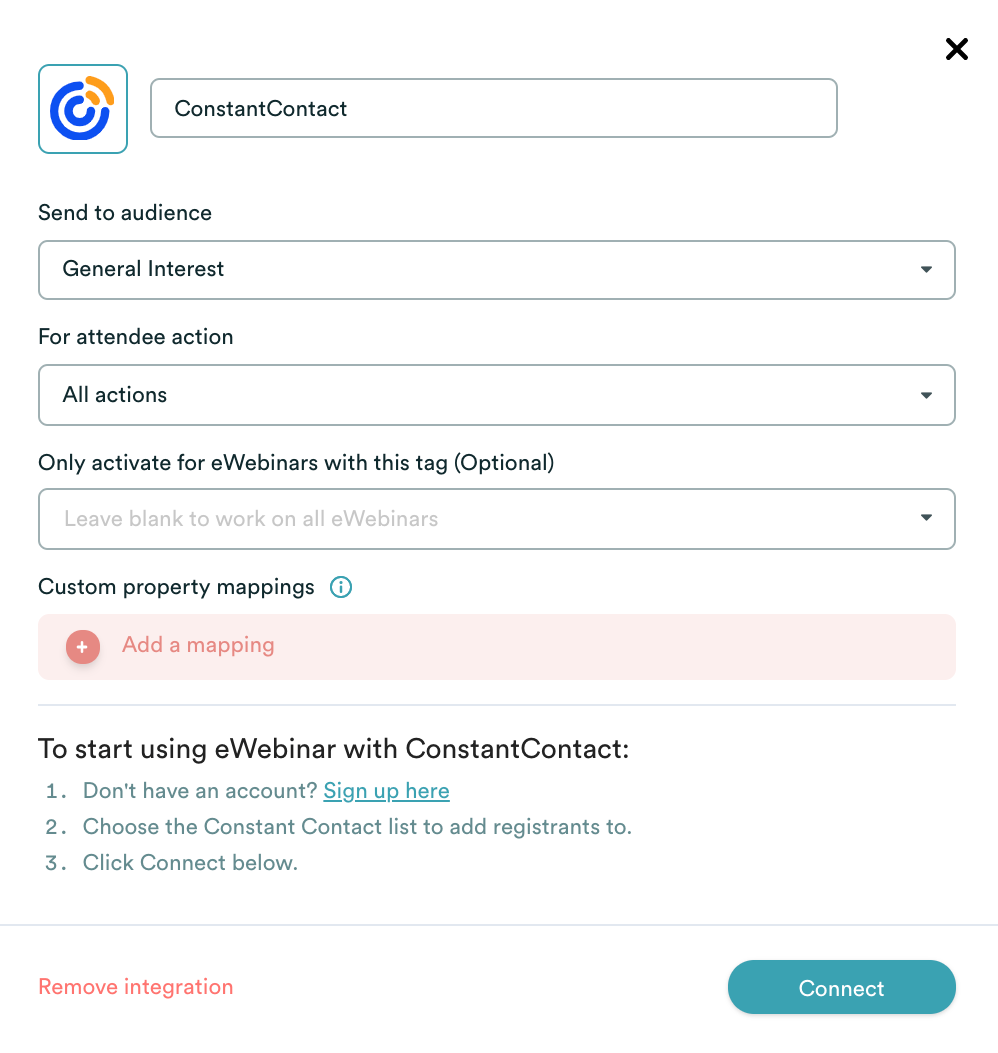This screenshot has height=1053, width=998.
Task: Click Remove integration
Action: [x=136, y=987]
